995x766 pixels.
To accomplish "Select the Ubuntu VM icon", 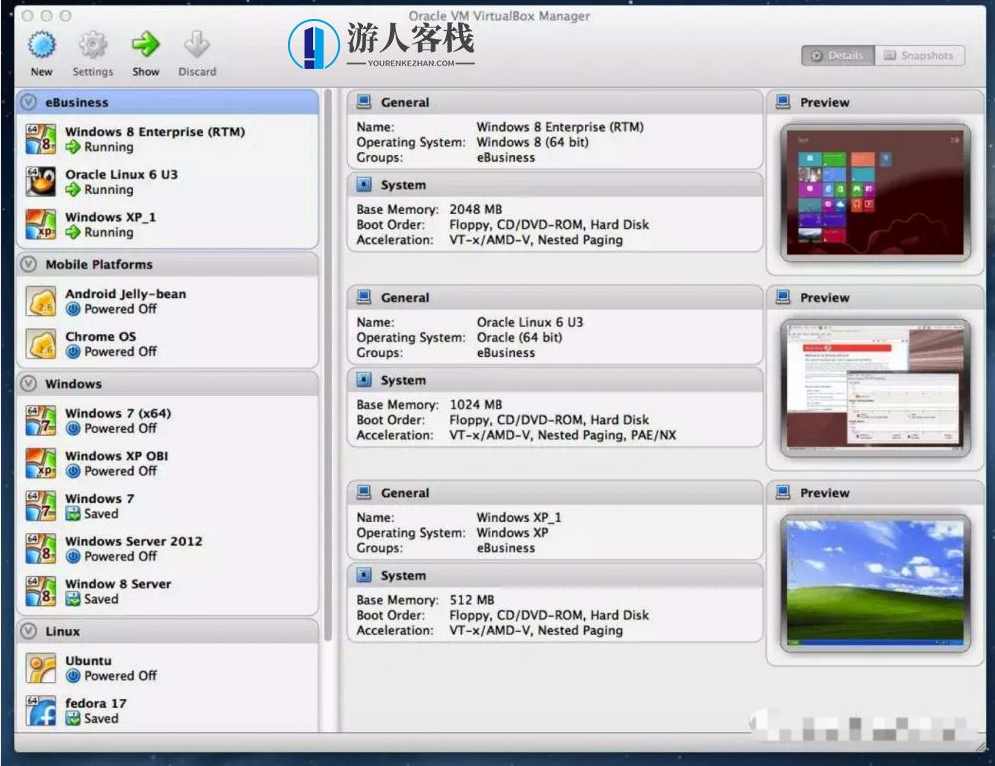I will 41,668.
